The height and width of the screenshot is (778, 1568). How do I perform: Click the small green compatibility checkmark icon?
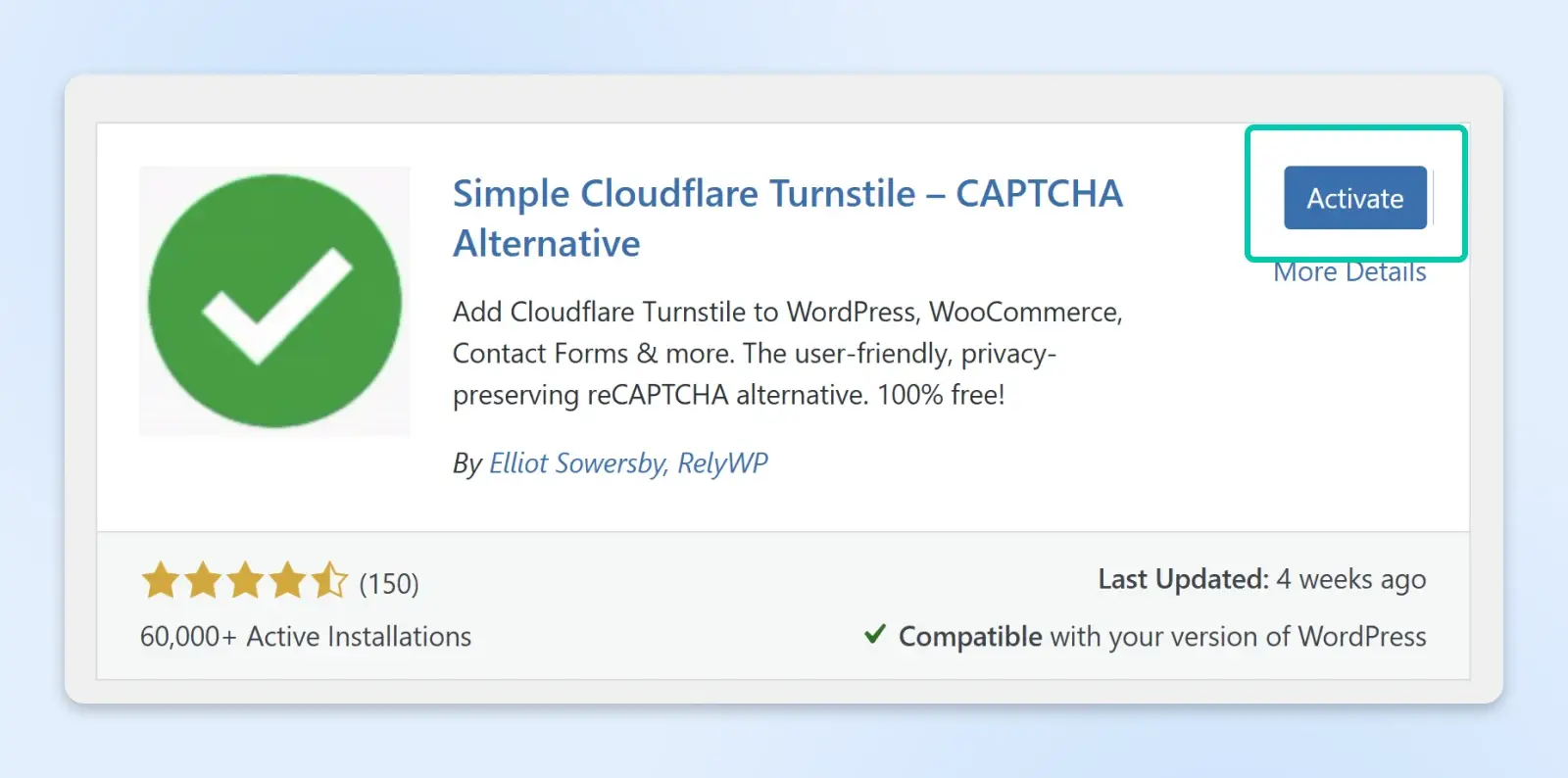click(875, 635)
